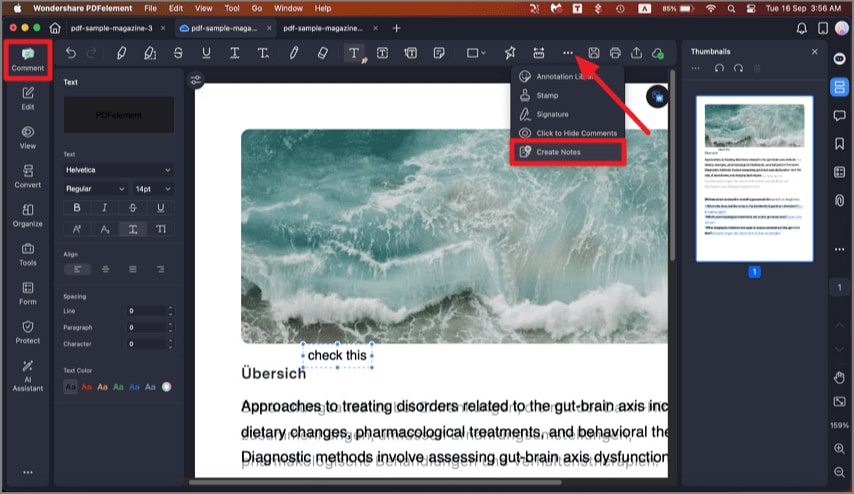Select the Text Box tool

[x=382, y=53]
